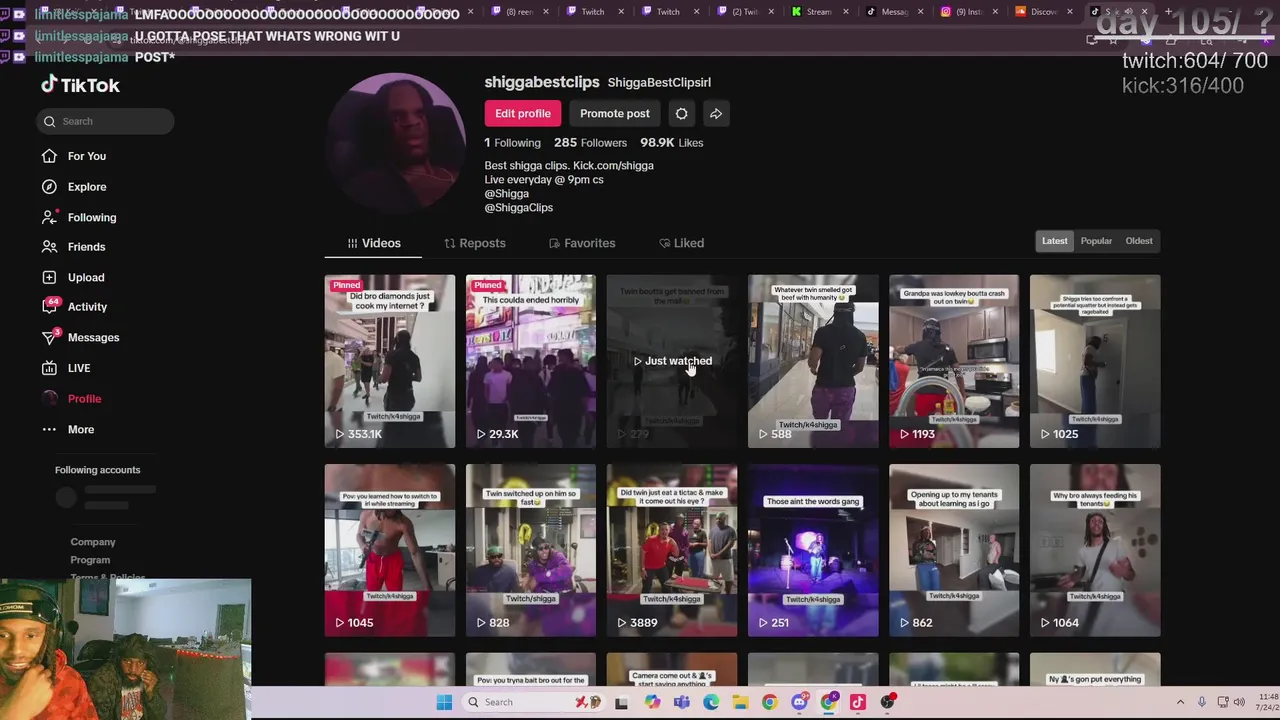Open the video with 1045 views
The width and height of the screenshot is (1280, 720).
389,550
